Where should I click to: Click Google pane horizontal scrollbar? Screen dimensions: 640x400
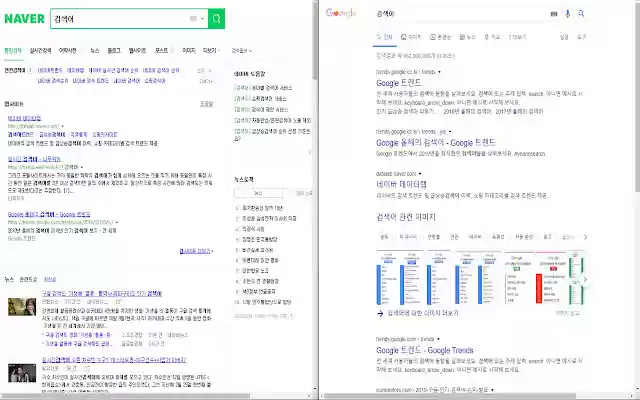[449, 396]
